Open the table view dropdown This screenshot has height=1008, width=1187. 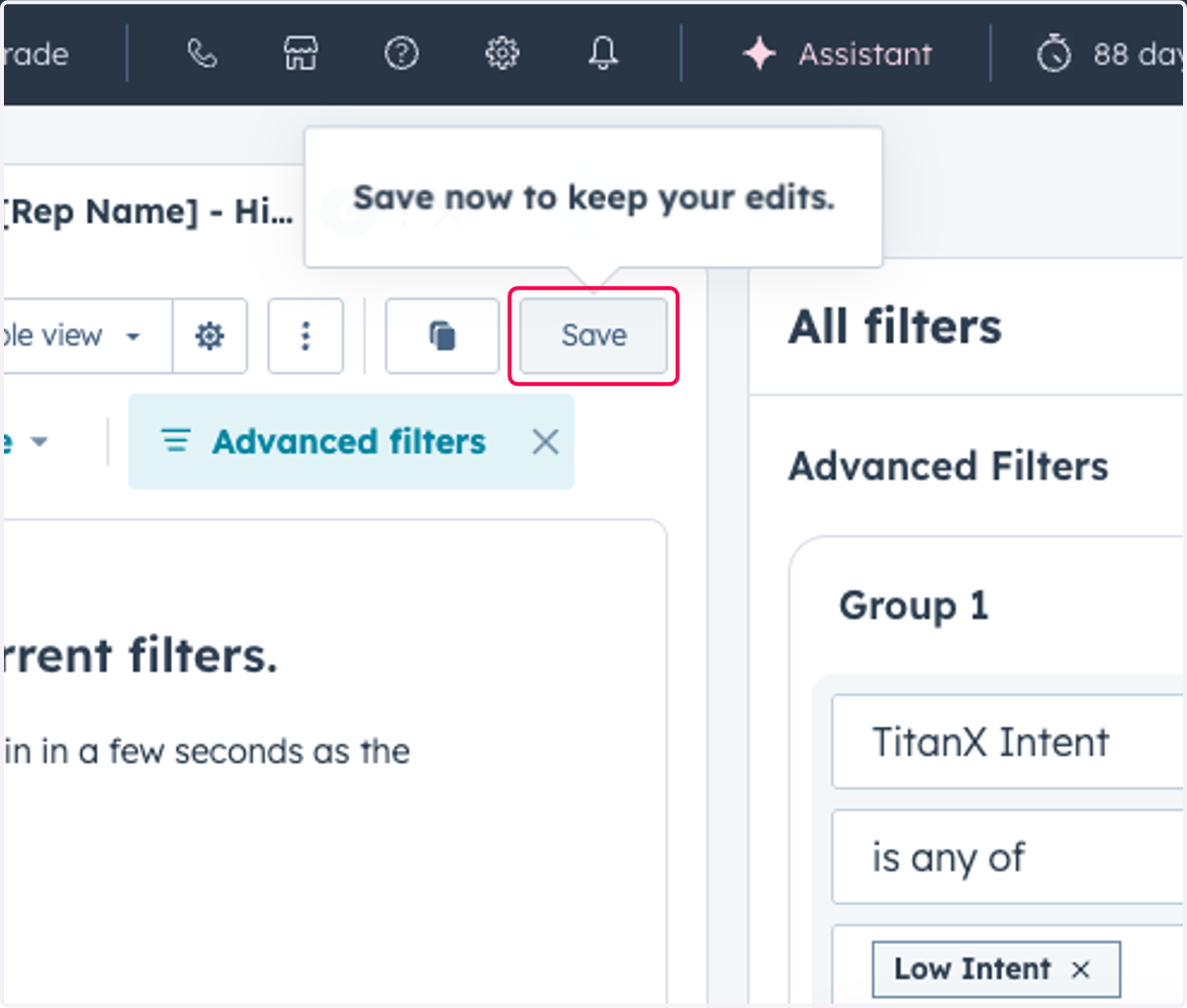87,336
